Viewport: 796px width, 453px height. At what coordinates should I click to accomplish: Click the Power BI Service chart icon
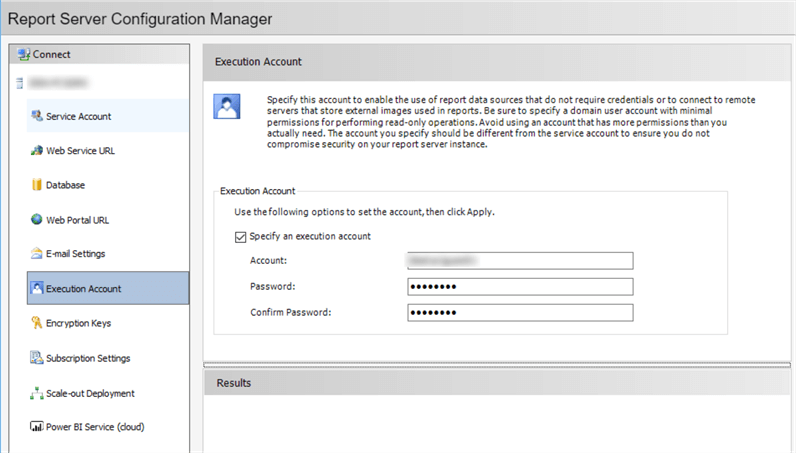[37, 427]
